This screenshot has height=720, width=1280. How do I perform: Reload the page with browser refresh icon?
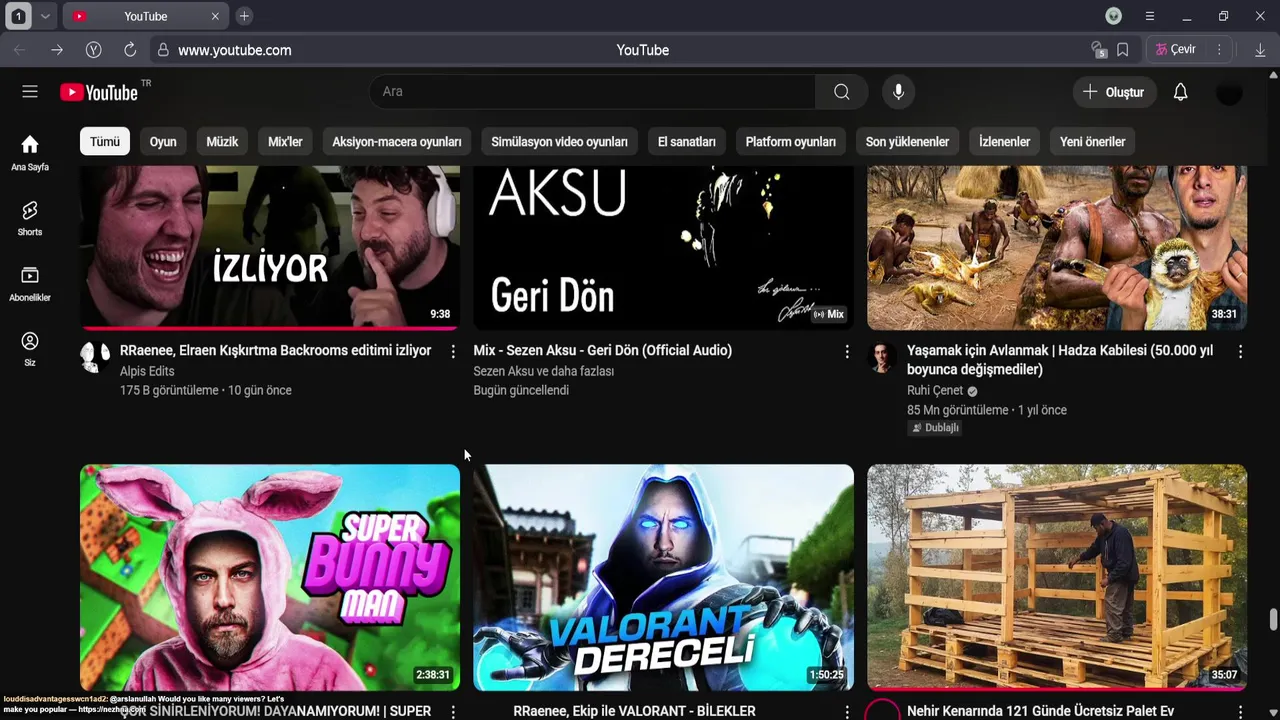coord(130,50)
